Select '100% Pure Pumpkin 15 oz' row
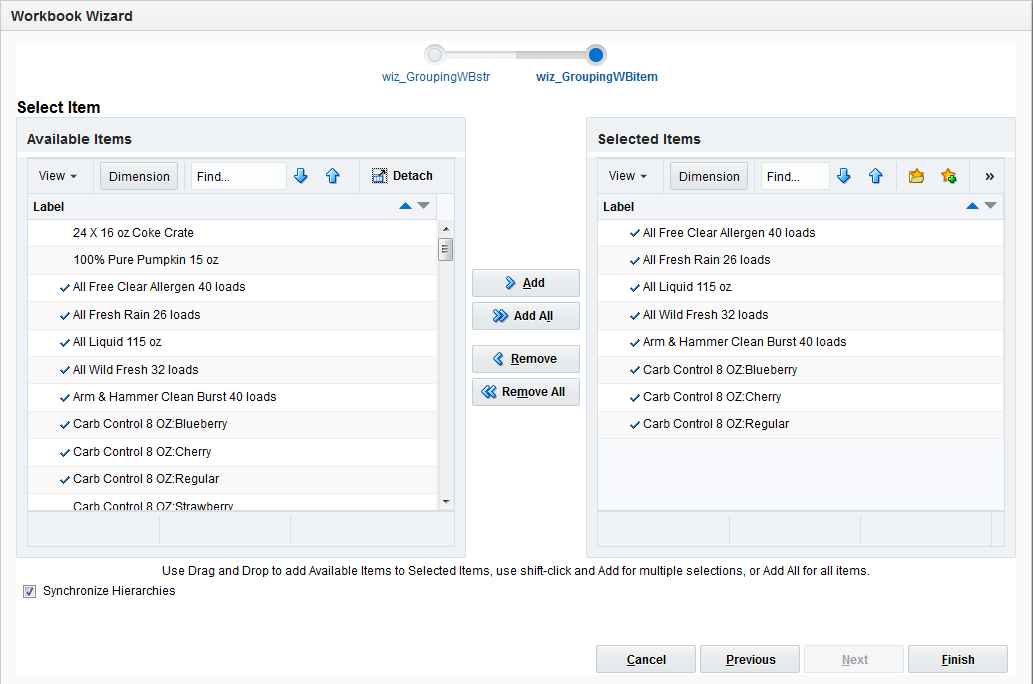Screen dimensions: 1033x684 tap(232, 260)
